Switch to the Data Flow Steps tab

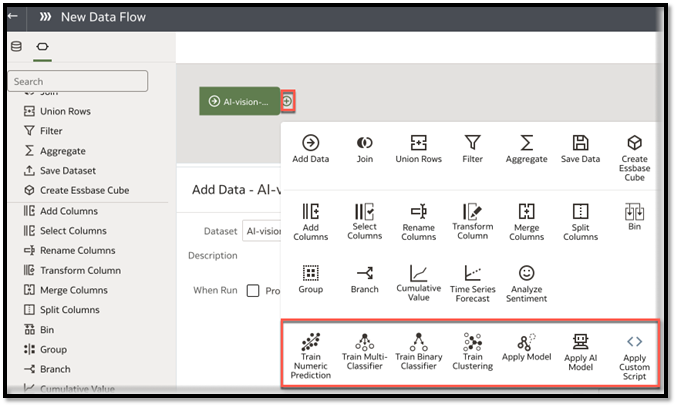[42, 47]
